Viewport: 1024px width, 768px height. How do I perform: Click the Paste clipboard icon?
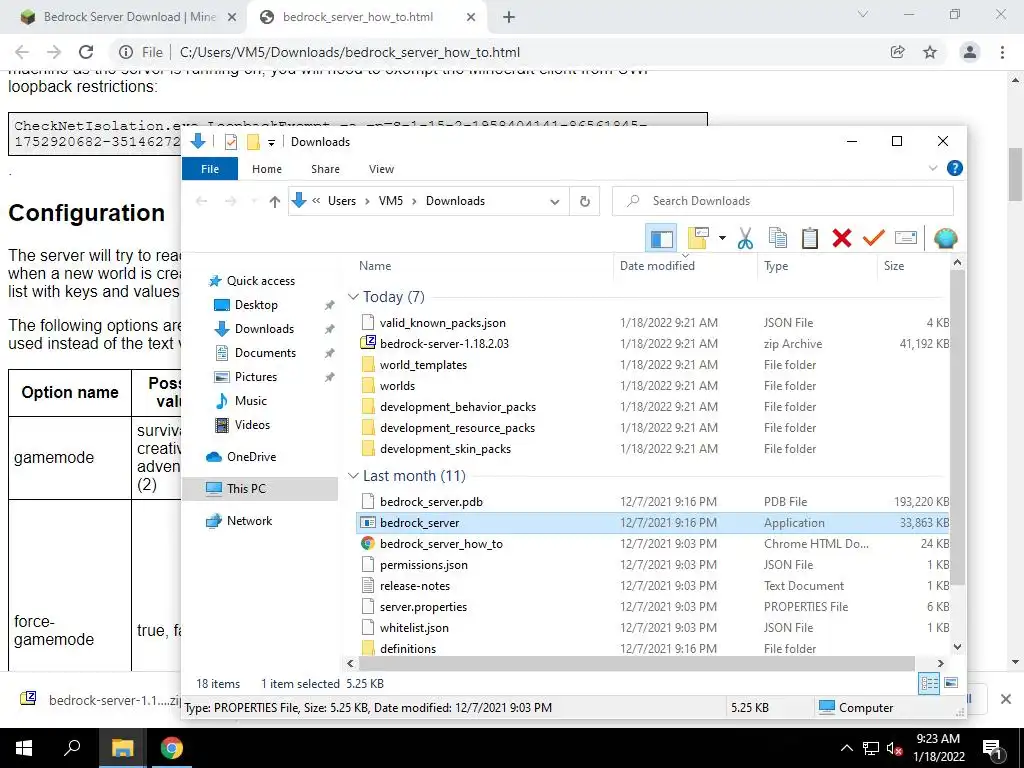tap(810, 238)
